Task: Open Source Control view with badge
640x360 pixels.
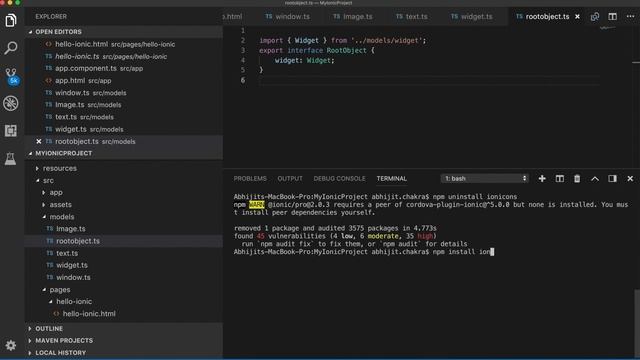Action: tap(11, 76)
